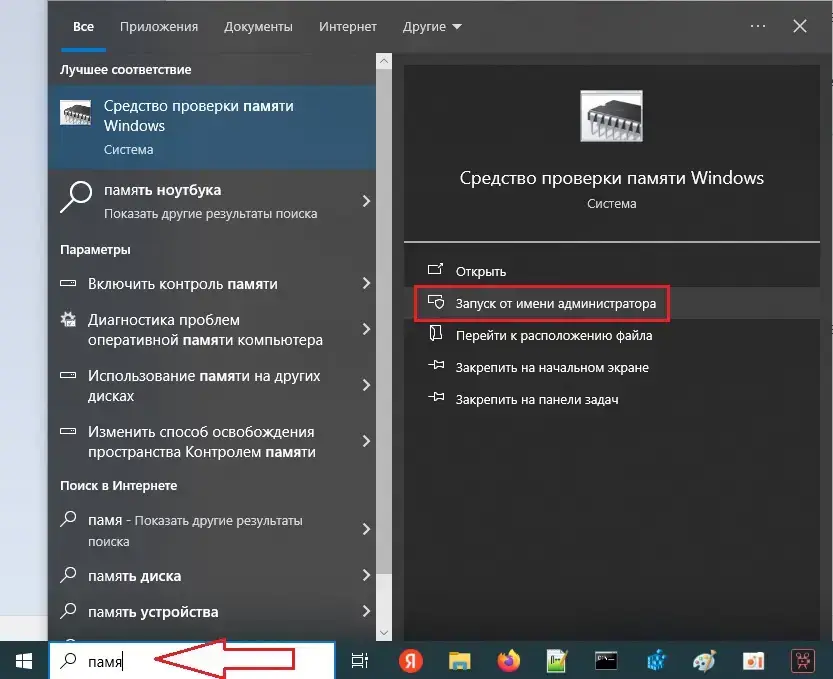Switch to the "Интернет" tab

(348, 27)
